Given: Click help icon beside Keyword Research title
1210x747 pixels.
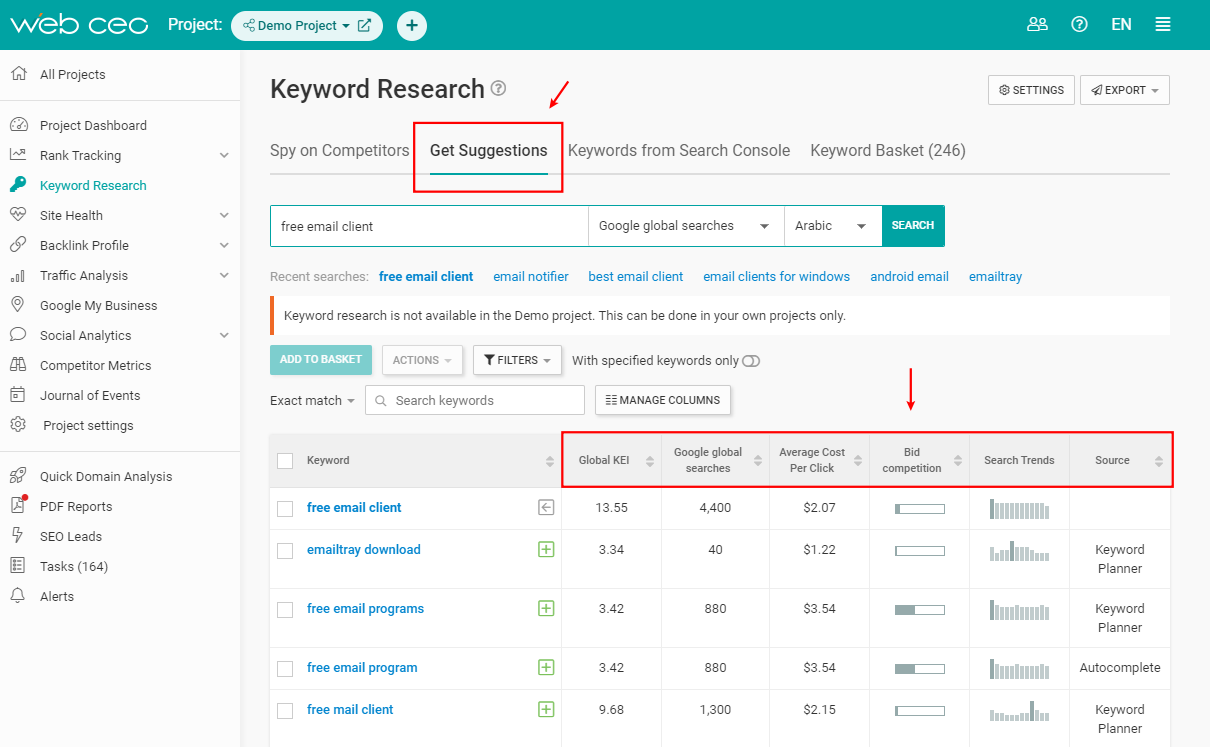Looking at the screenshot, I should [498, 89].
